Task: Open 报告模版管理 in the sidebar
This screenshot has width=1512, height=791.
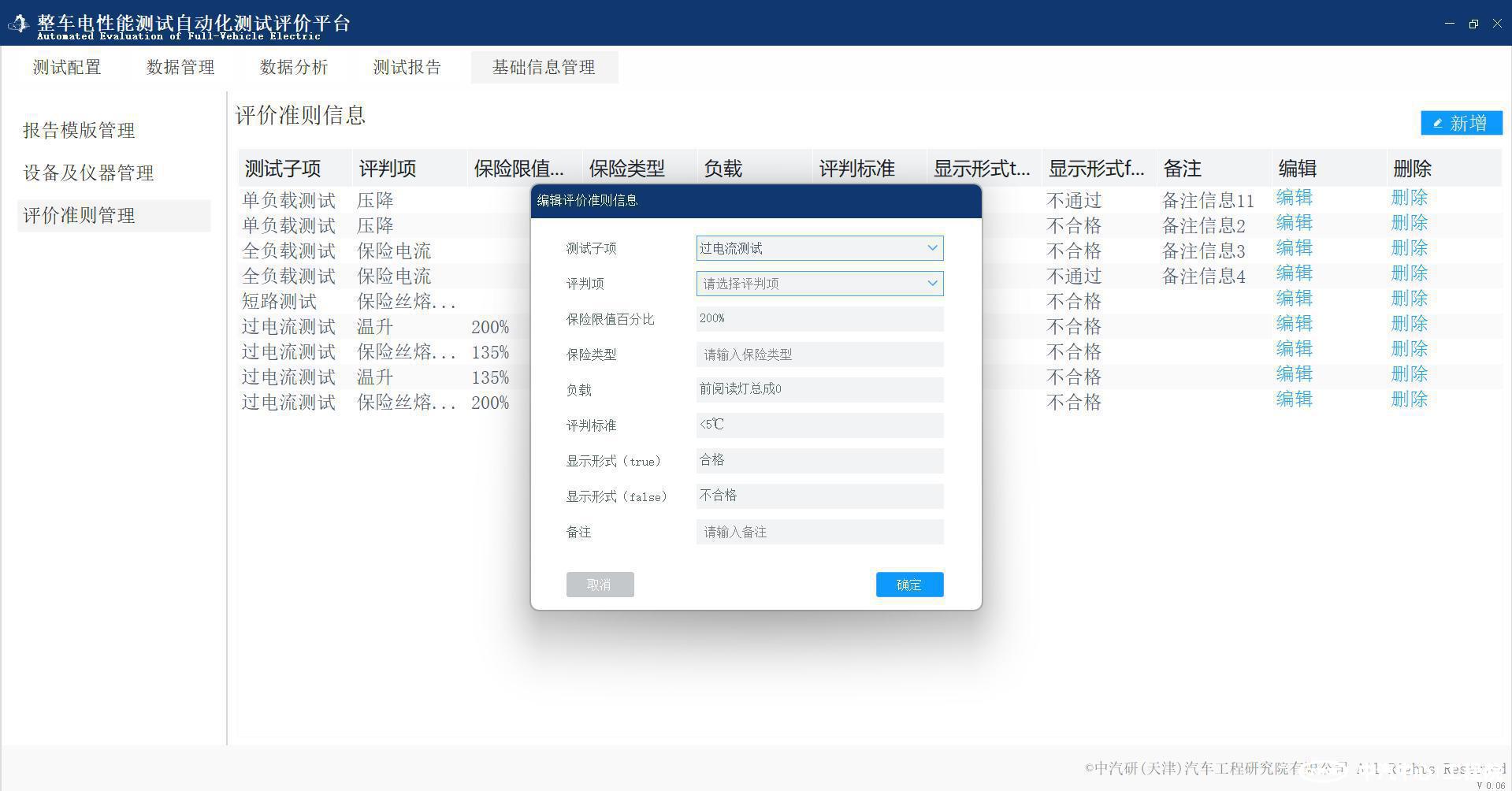Action: [x=79, y=130]
